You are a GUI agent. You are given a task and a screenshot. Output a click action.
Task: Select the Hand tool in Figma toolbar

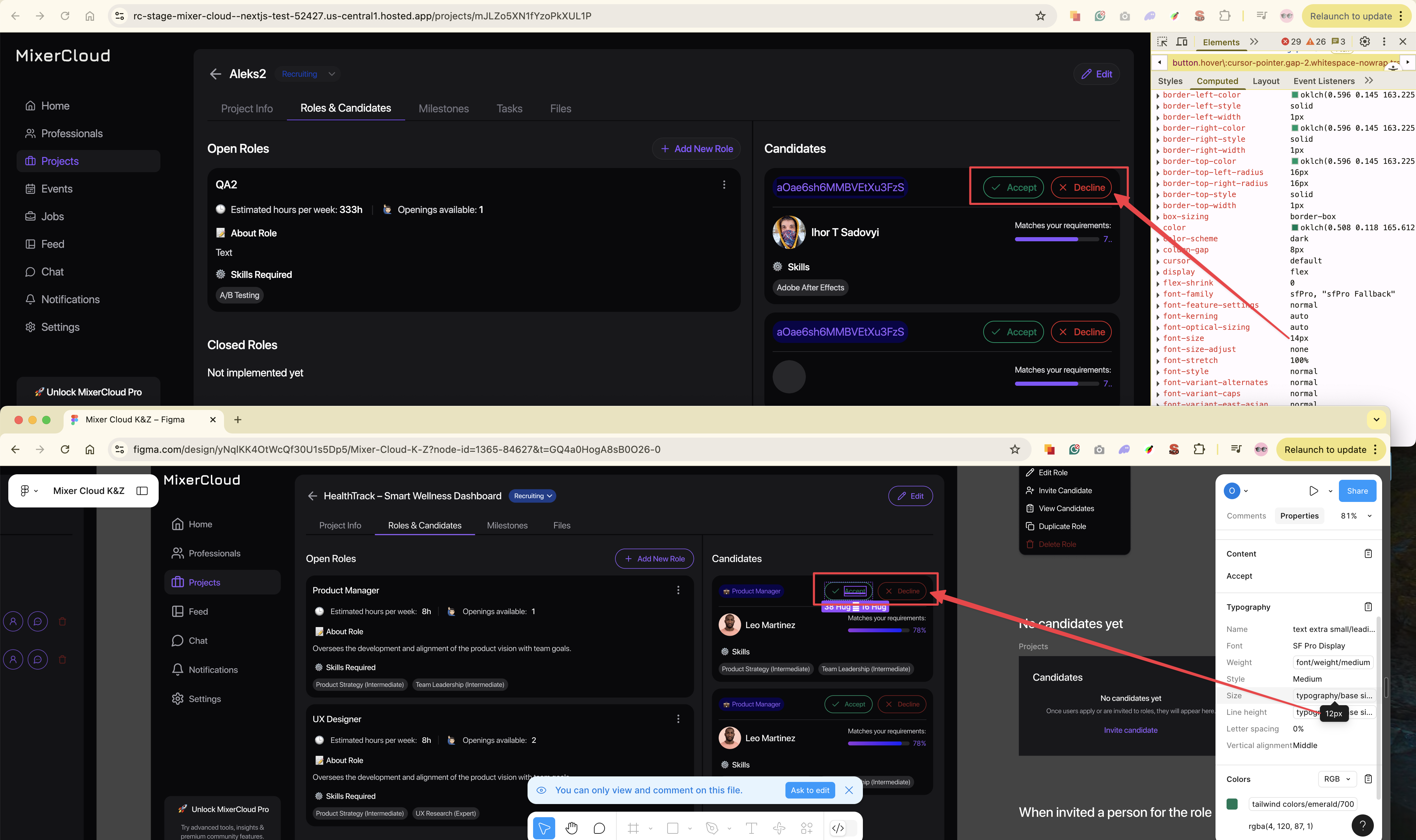571,828
